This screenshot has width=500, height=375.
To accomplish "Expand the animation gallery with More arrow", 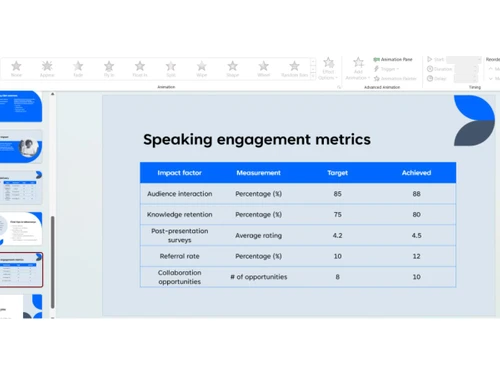I will point(313,76).
